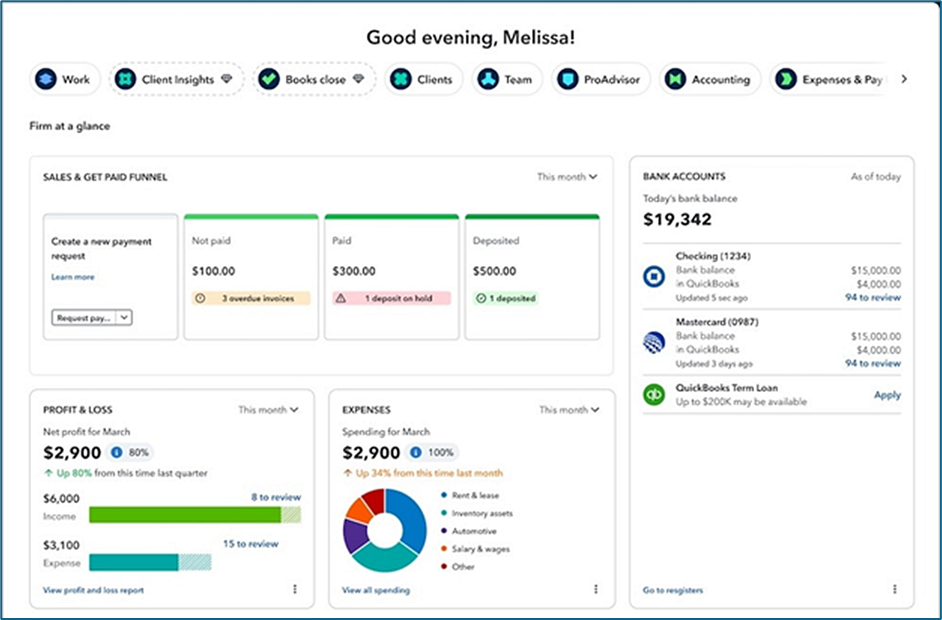Viewport: 942px width, 620px height.
Task: Click the QuickBooks Term Loan logo icon
Action: 654,394
